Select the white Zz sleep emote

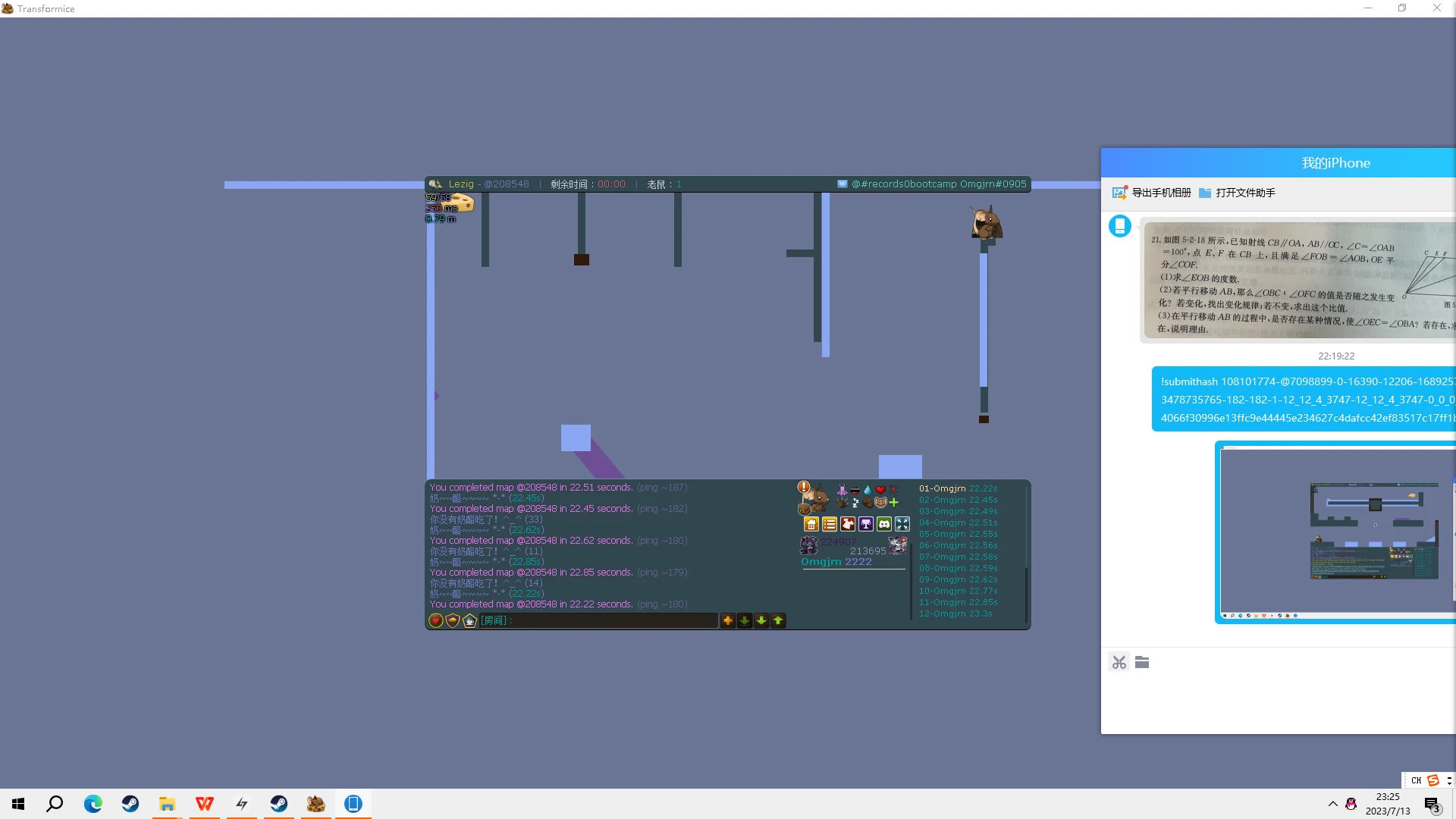click(x=855, y=502)
